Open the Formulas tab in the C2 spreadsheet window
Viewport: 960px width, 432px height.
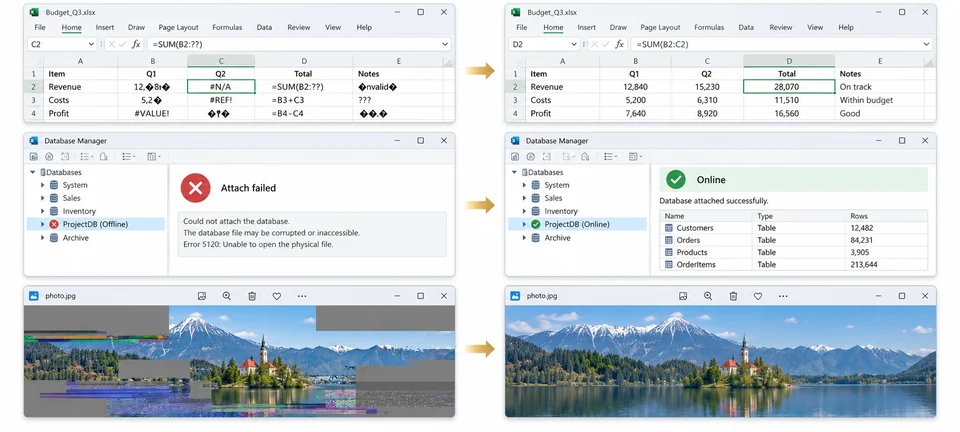227,28
